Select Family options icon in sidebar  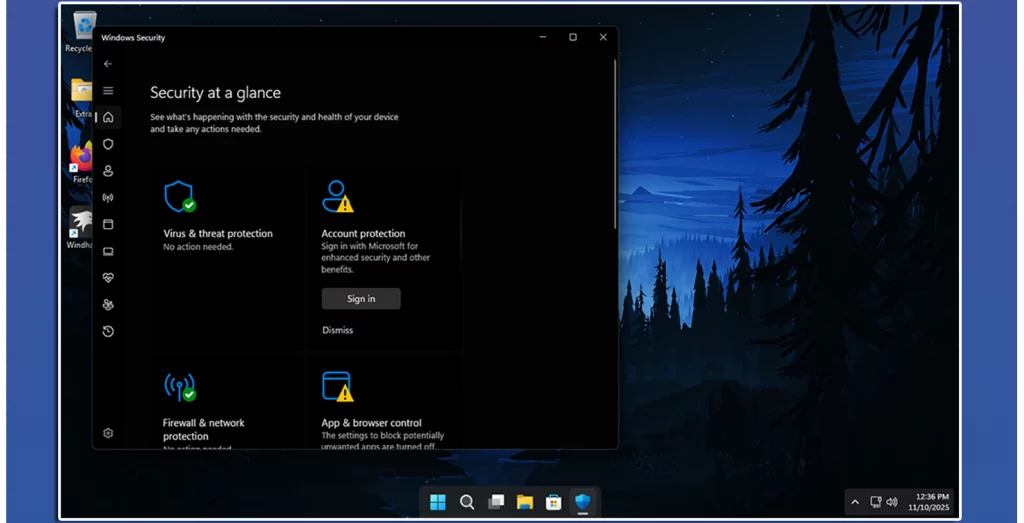point(108,305)
